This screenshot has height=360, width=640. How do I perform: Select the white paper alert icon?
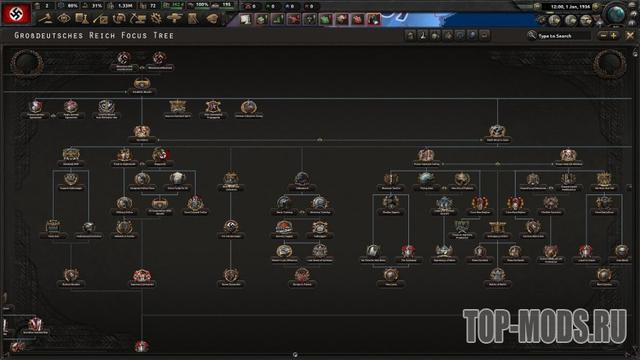coord(245,19)
